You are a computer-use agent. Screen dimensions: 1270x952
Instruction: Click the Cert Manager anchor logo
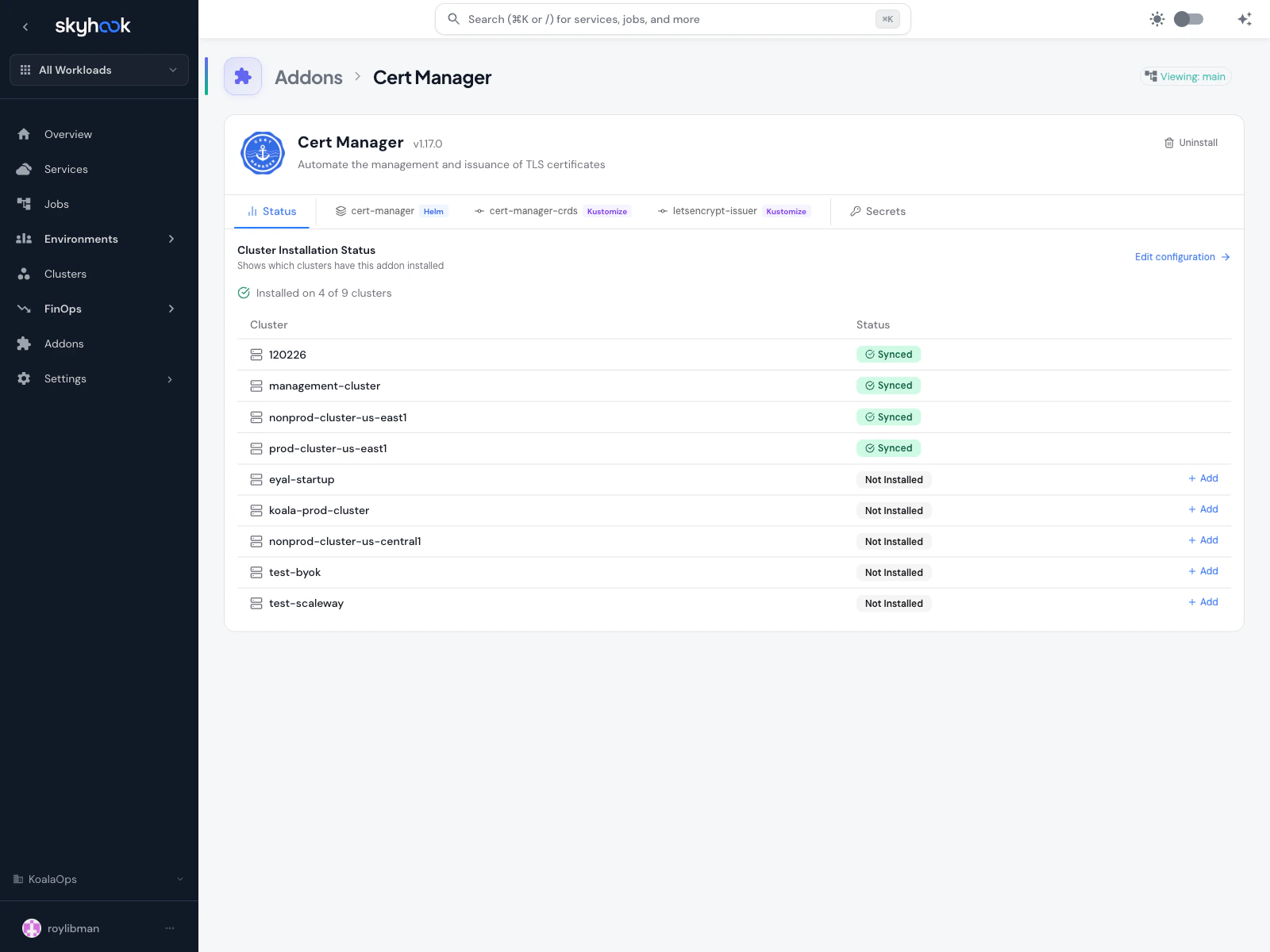[x=262, y=153]
